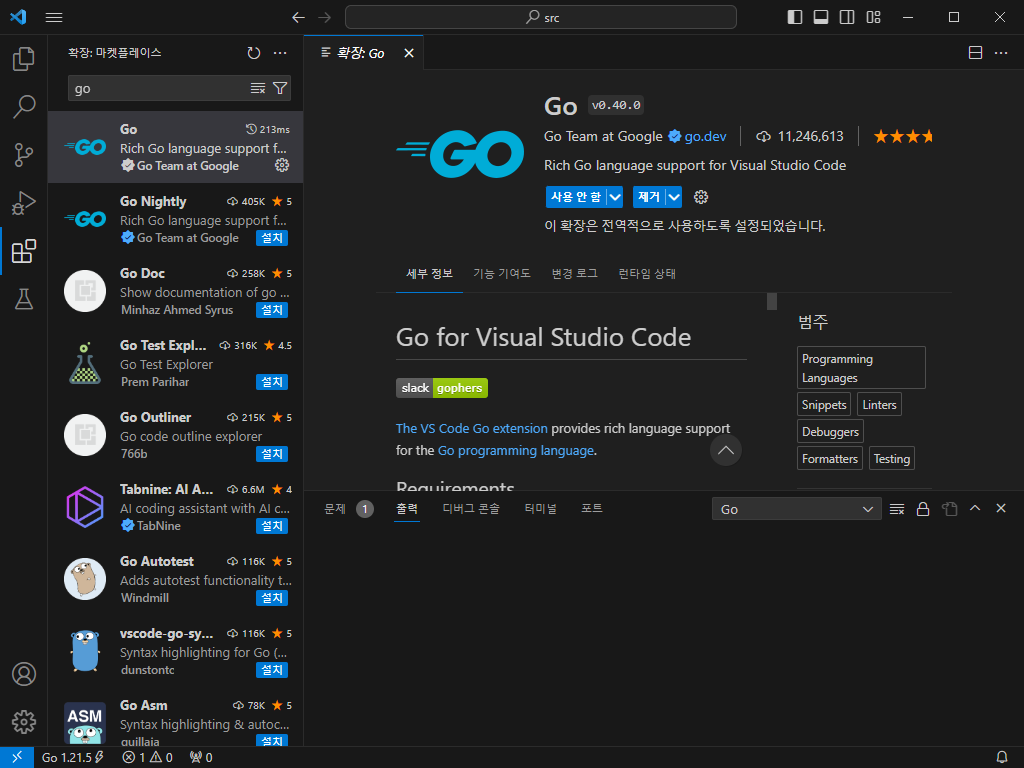Select Debuggers category tag

830,432
